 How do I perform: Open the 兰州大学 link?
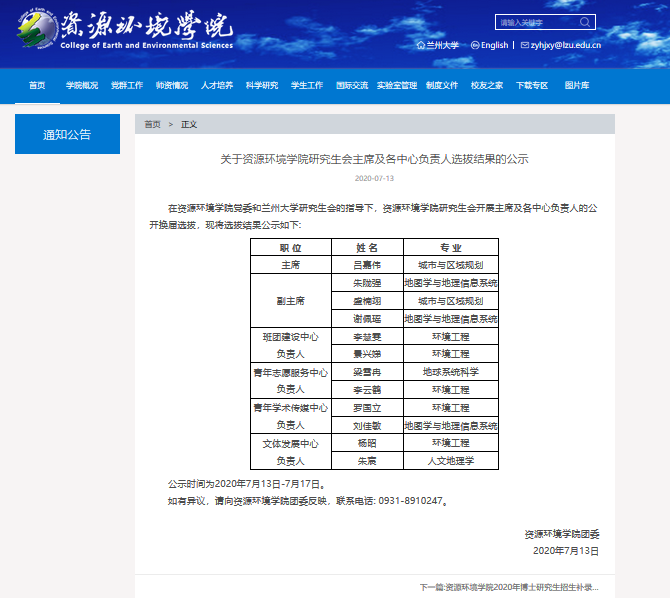(x=443, y=45)
